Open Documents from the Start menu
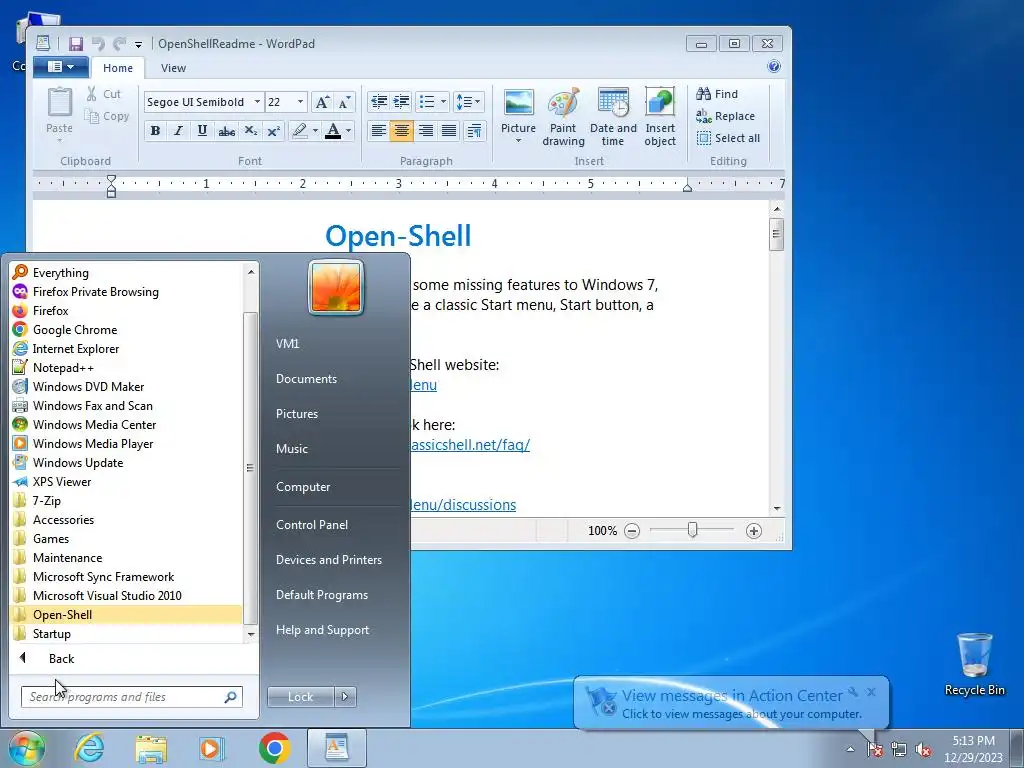1024x768 pixels. click(306, 379)
